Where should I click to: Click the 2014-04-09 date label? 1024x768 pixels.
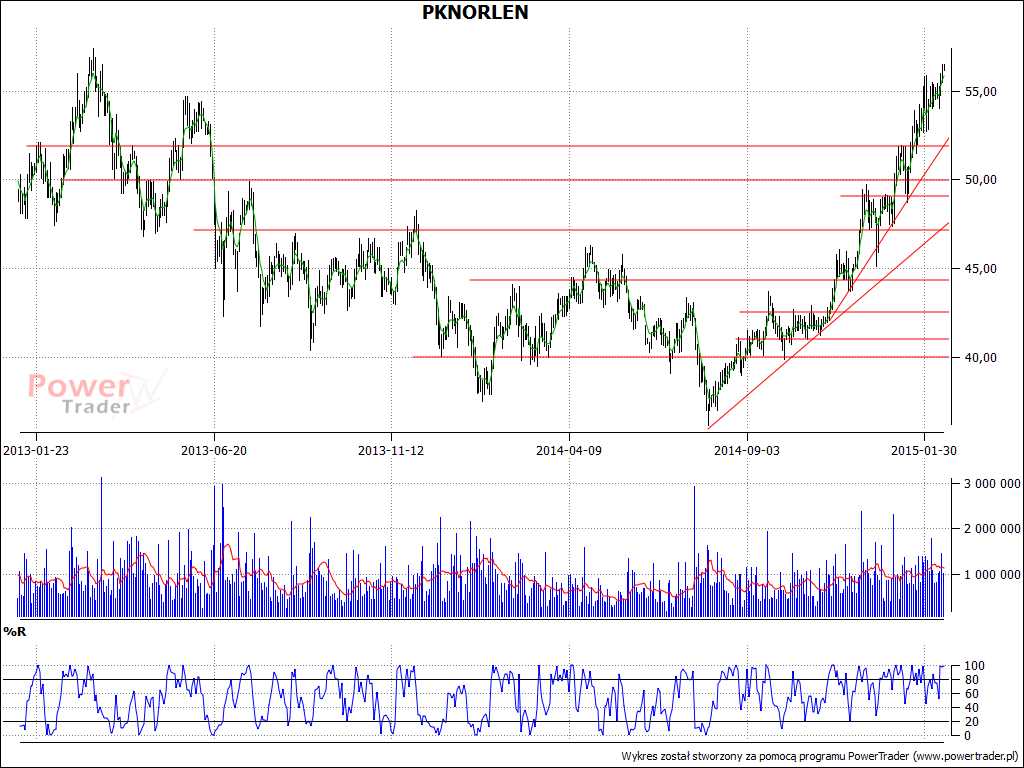[x=569, y=450]
